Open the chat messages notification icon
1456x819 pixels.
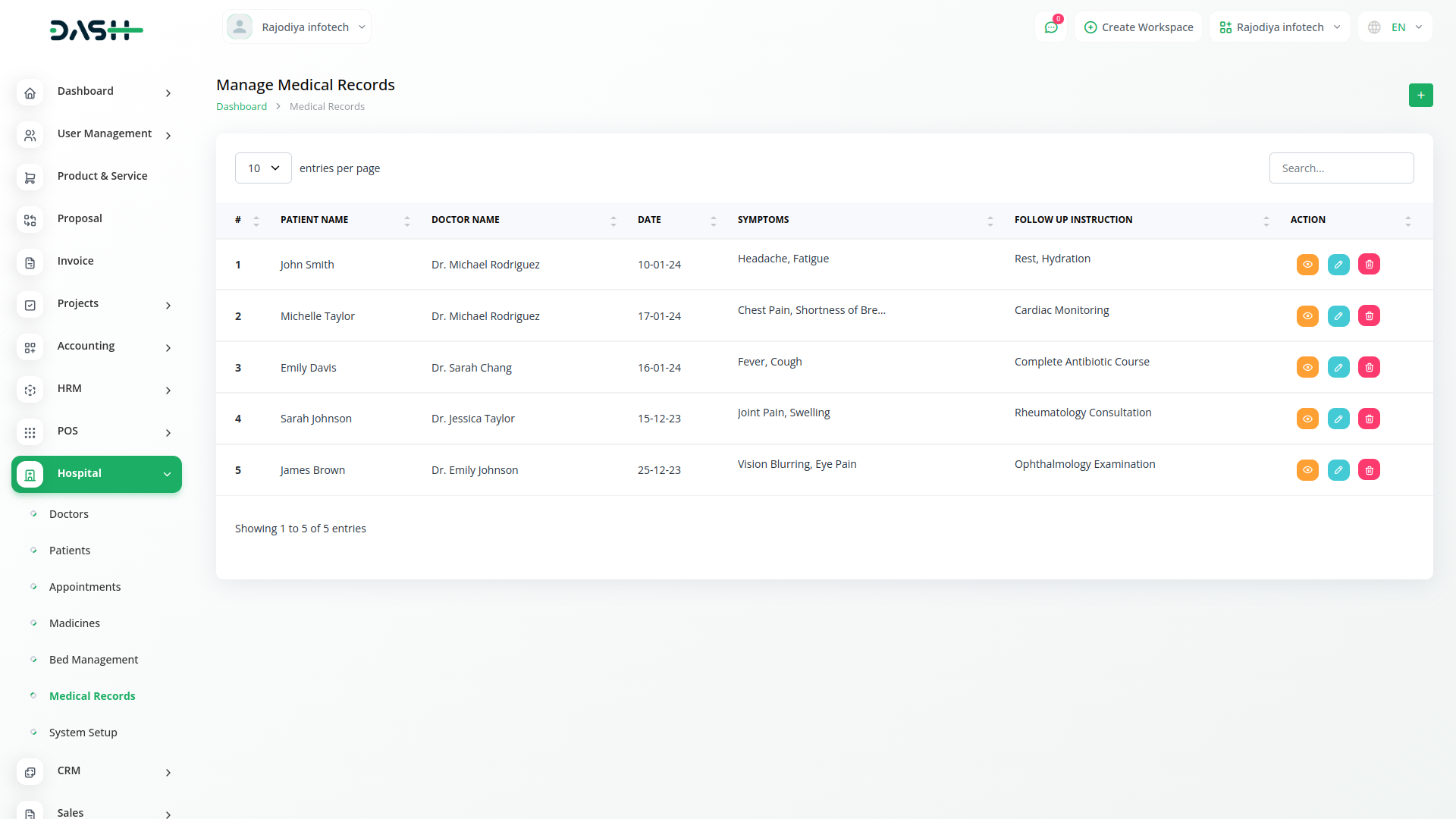pyautogui.click(x=1051, y=27)
